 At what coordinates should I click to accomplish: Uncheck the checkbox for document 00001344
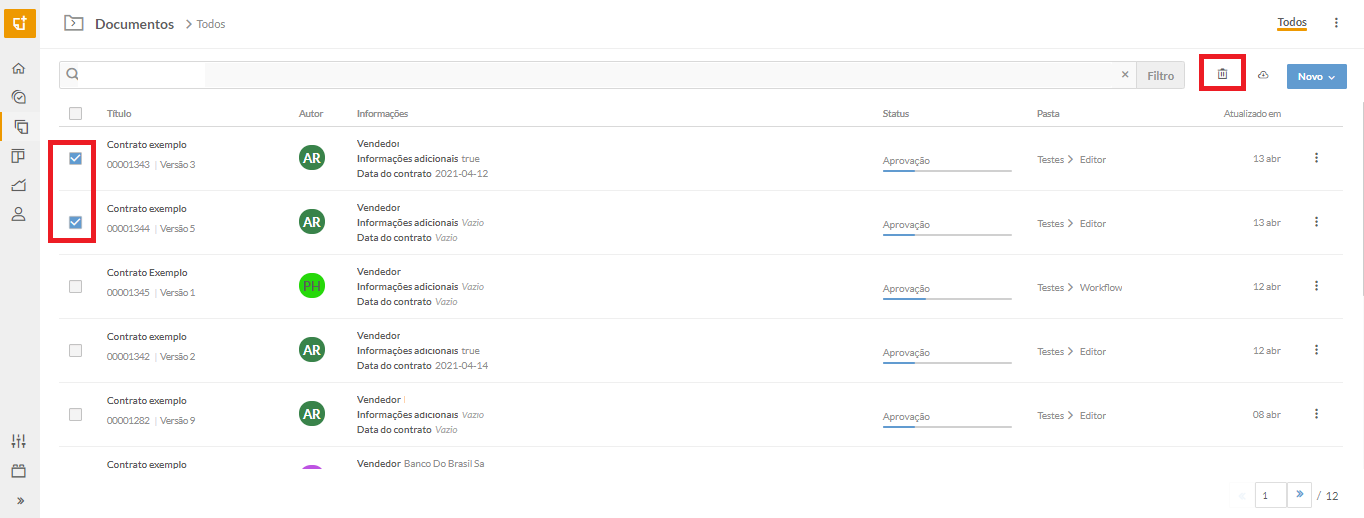click(x=75, y=222)
